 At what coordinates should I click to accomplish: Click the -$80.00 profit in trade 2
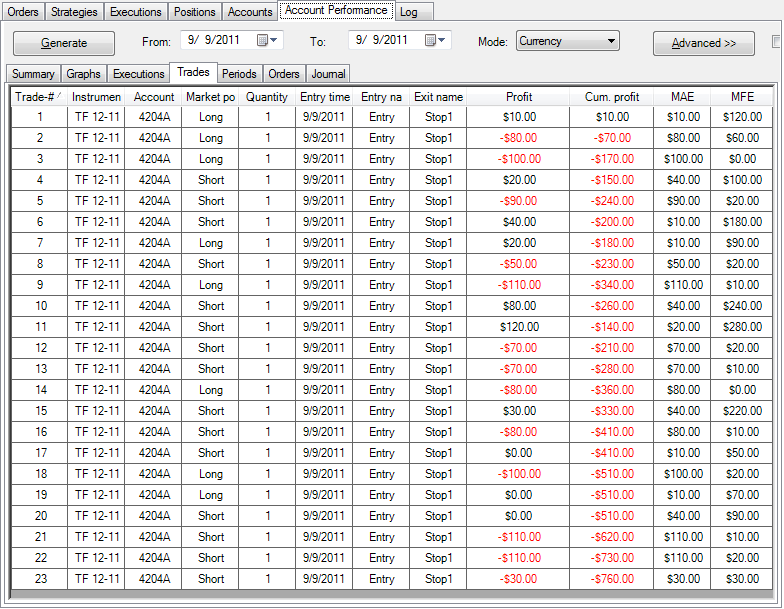point(518,138)
